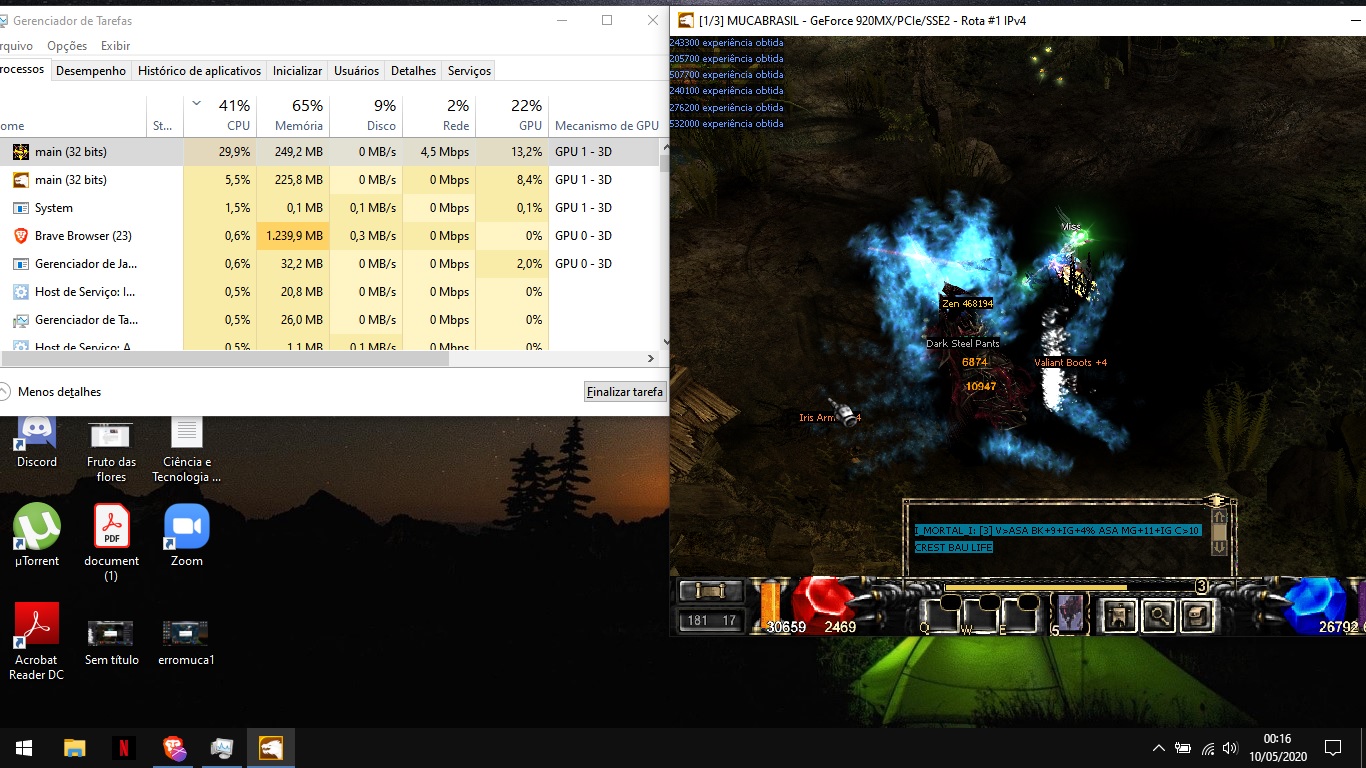Select the Brave Browser (23) process row
This screenshot has height=768, width=1366.
[83, 236]
